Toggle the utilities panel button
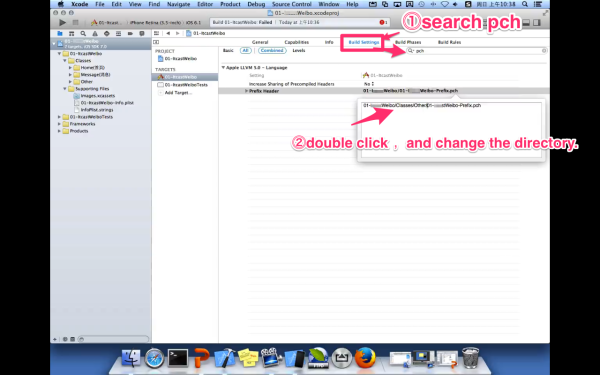This screenshot has width=600, height=375. 537,23
